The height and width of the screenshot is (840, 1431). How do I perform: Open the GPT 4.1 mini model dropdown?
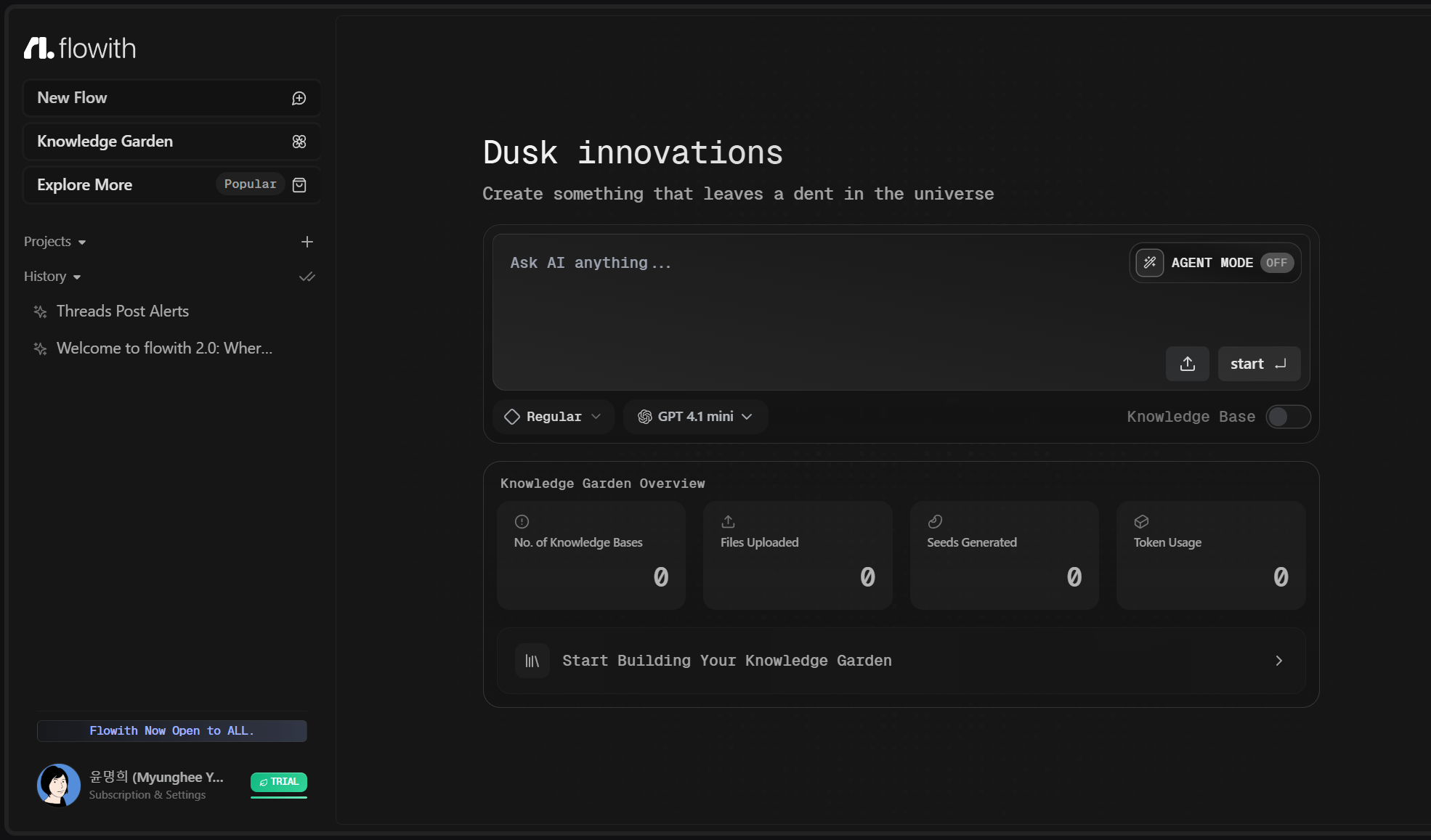click(x=695, y=417)
